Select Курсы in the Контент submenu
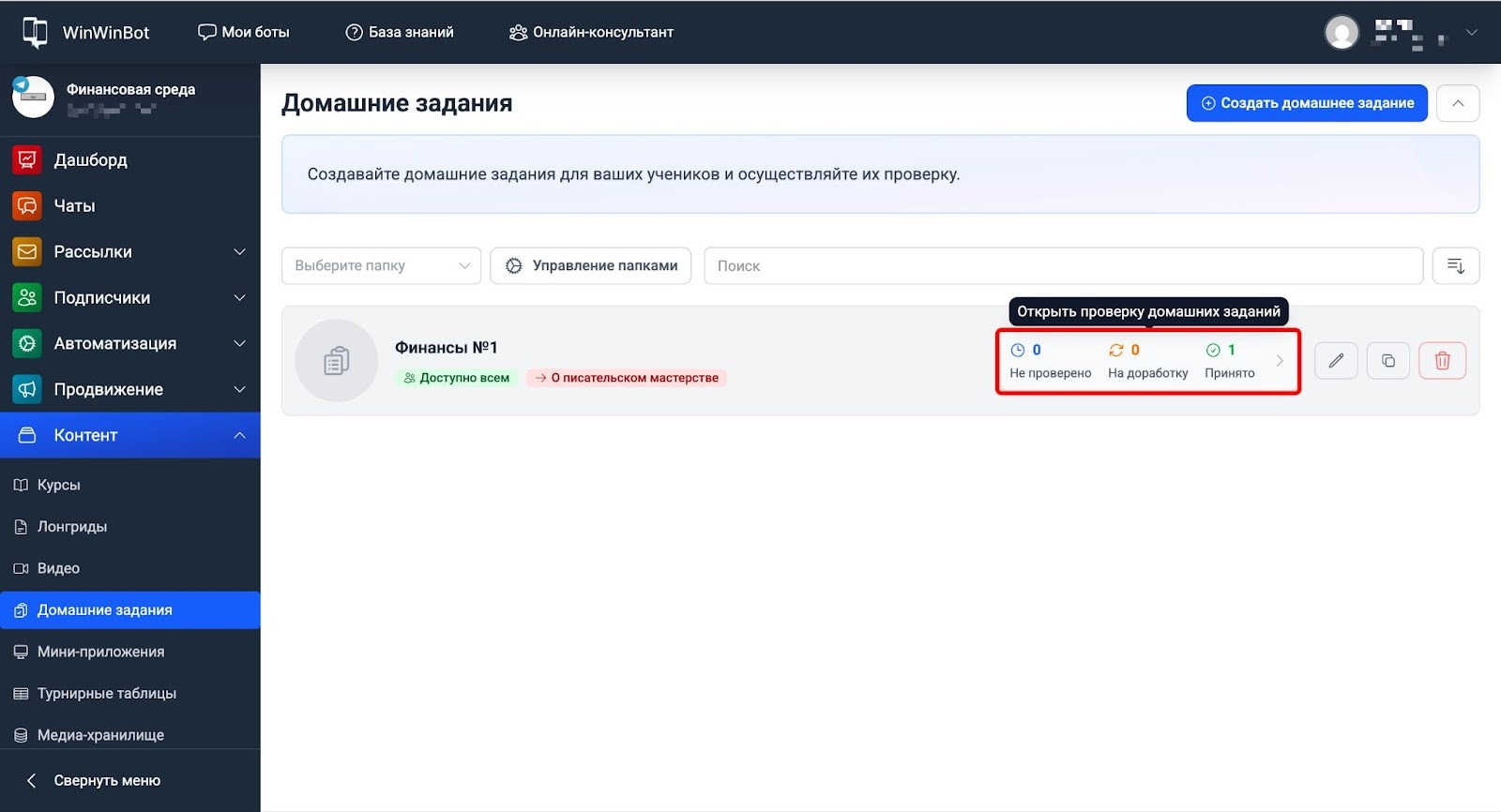1501x812 pixels. [x=58, y=486]
